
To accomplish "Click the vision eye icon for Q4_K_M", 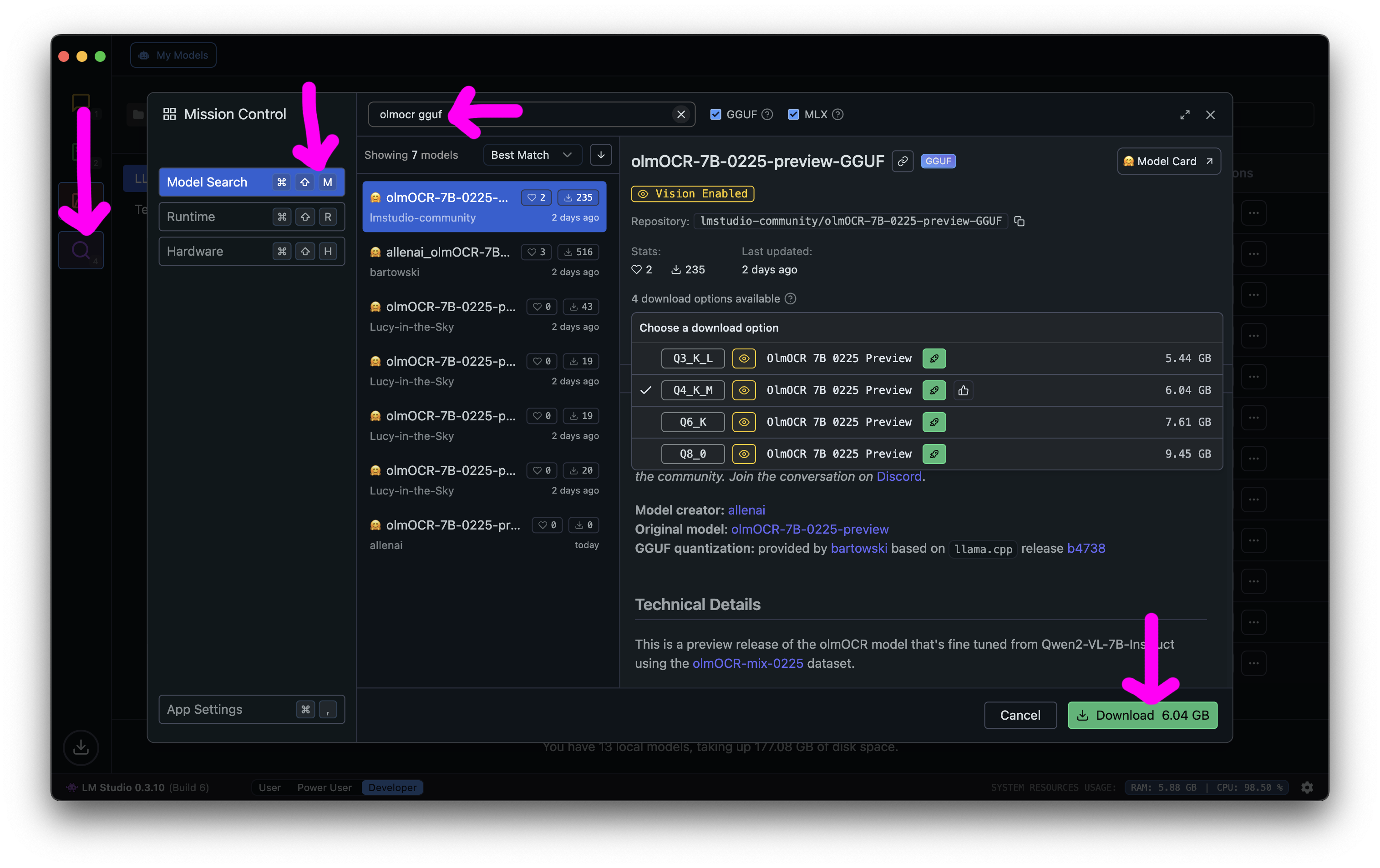I will pos(744,390).
